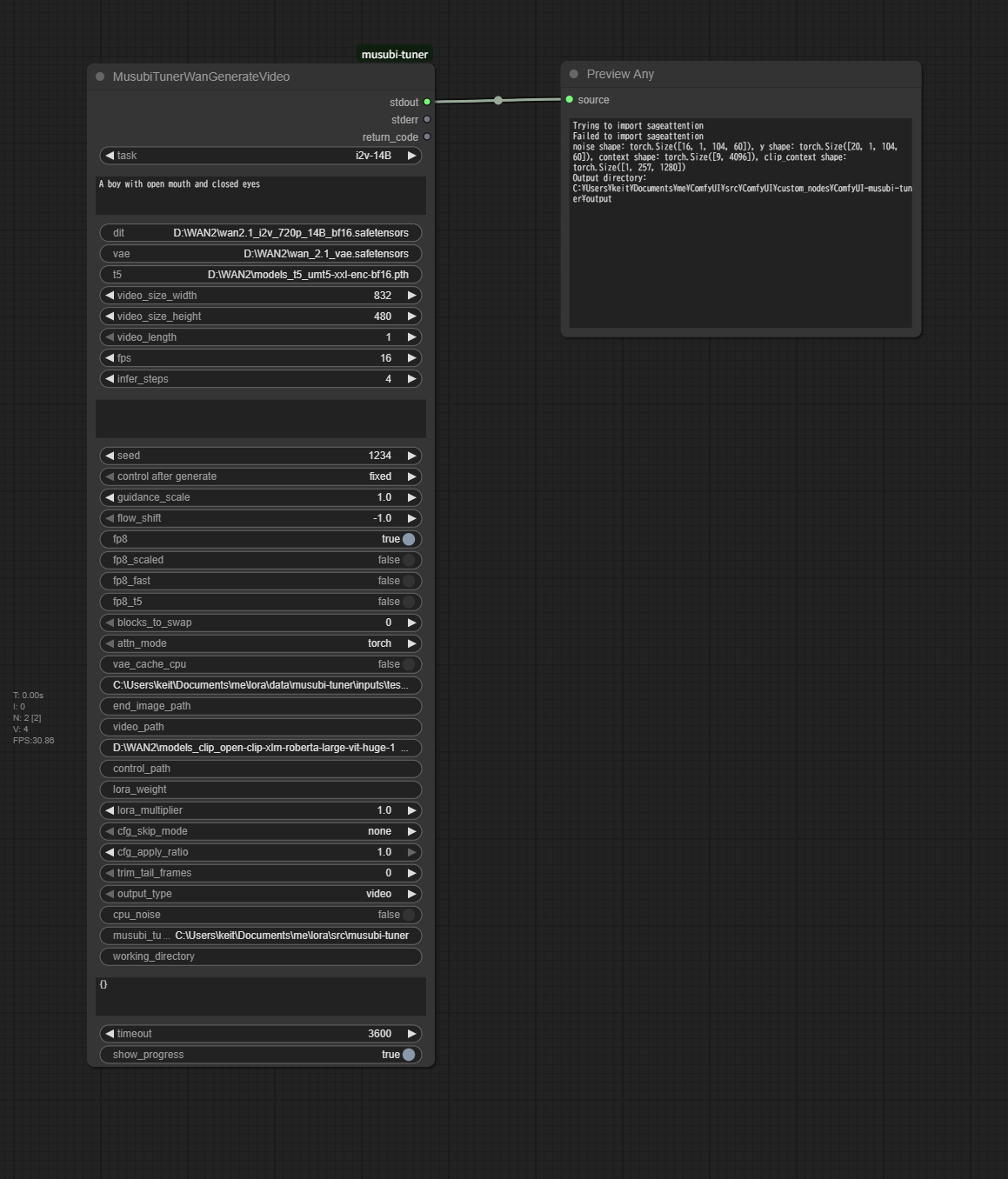
Task: Collapse the MusubiTunerWanGenerateVideo node via its title dot
Action: pyautogui.click(x=100, y=77)
